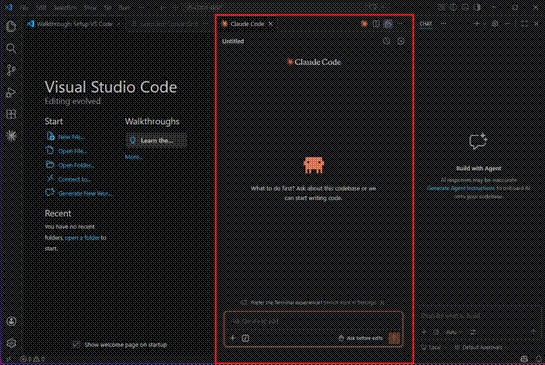Open the Auto model dropdown in Chat

click(454, 332)
